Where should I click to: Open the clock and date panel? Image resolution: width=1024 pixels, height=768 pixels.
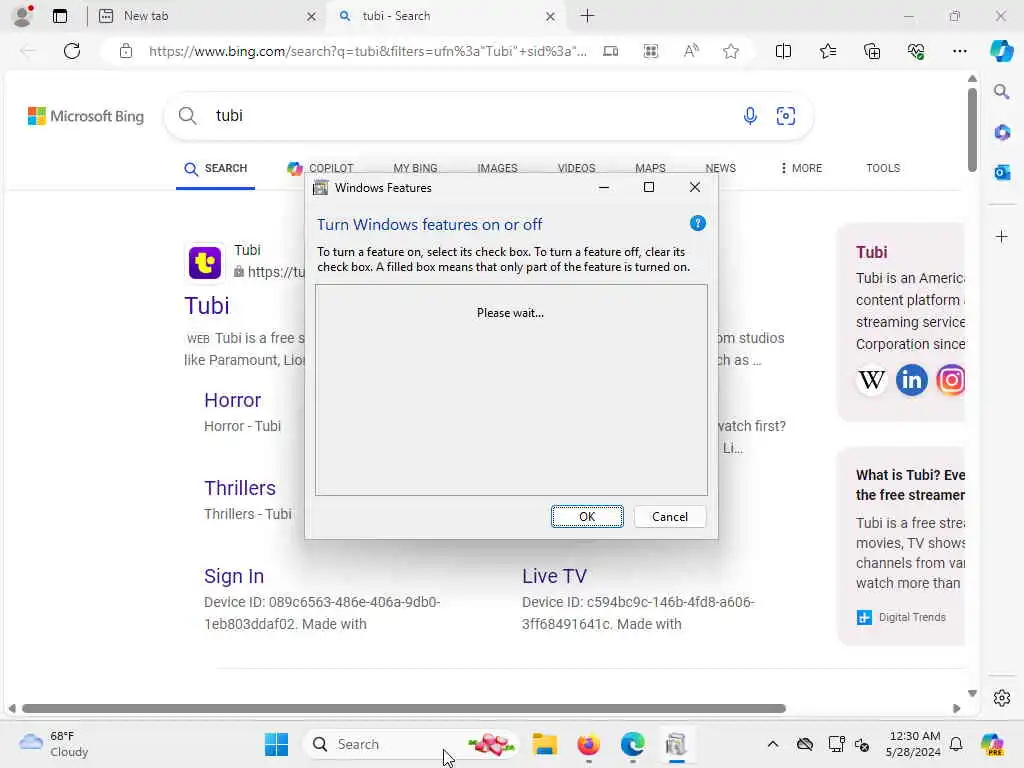pos(913,744)
